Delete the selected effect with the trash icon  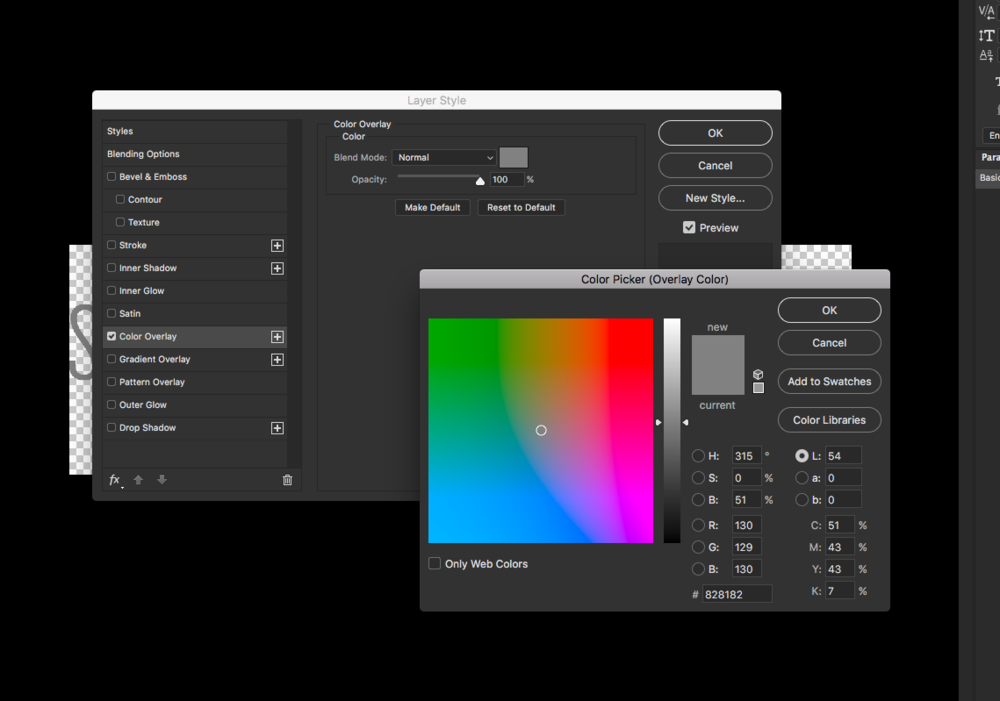pyautogui.click(x=287, y=480)
